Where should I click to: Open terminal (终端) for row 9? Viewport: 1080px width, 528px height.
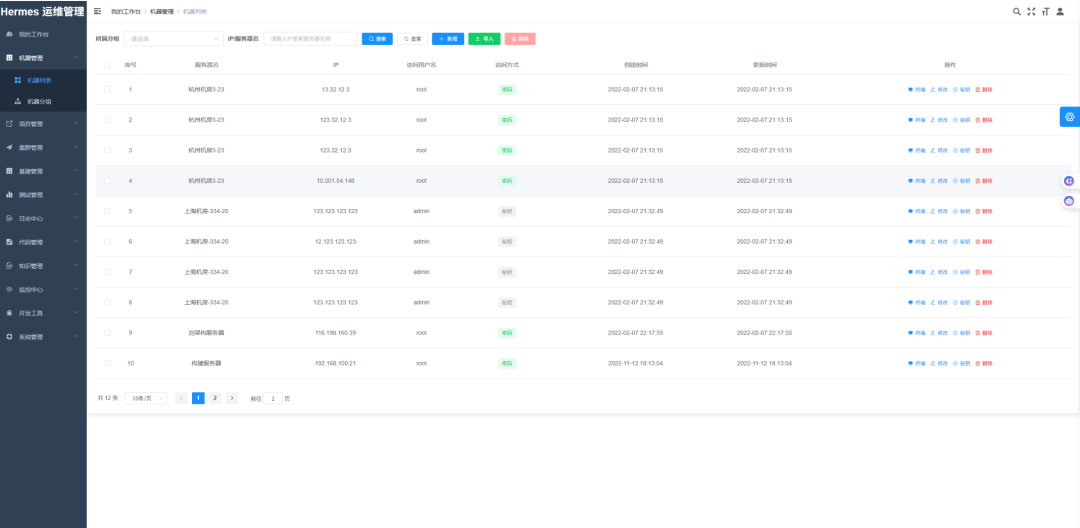pos(917,333)
